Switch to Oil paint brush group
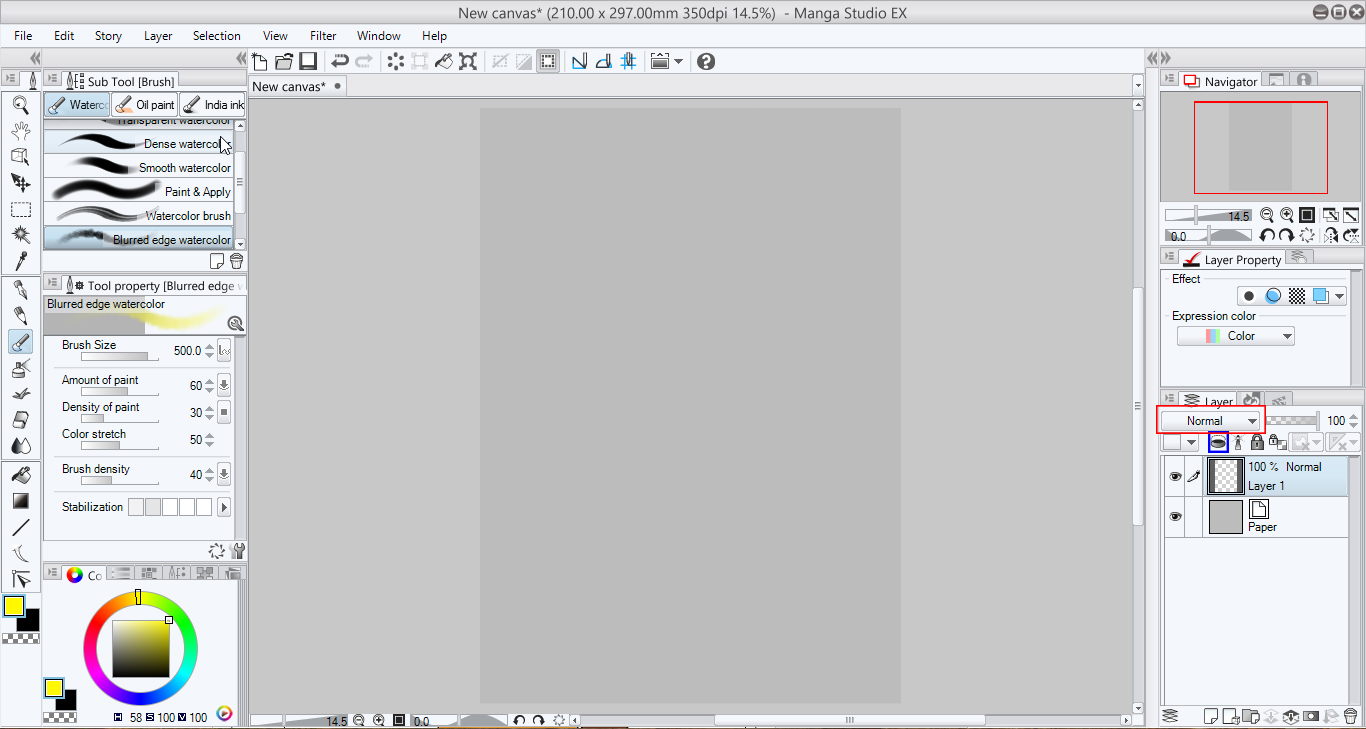This screenshot has width=1366, height=729. [144, 104]
